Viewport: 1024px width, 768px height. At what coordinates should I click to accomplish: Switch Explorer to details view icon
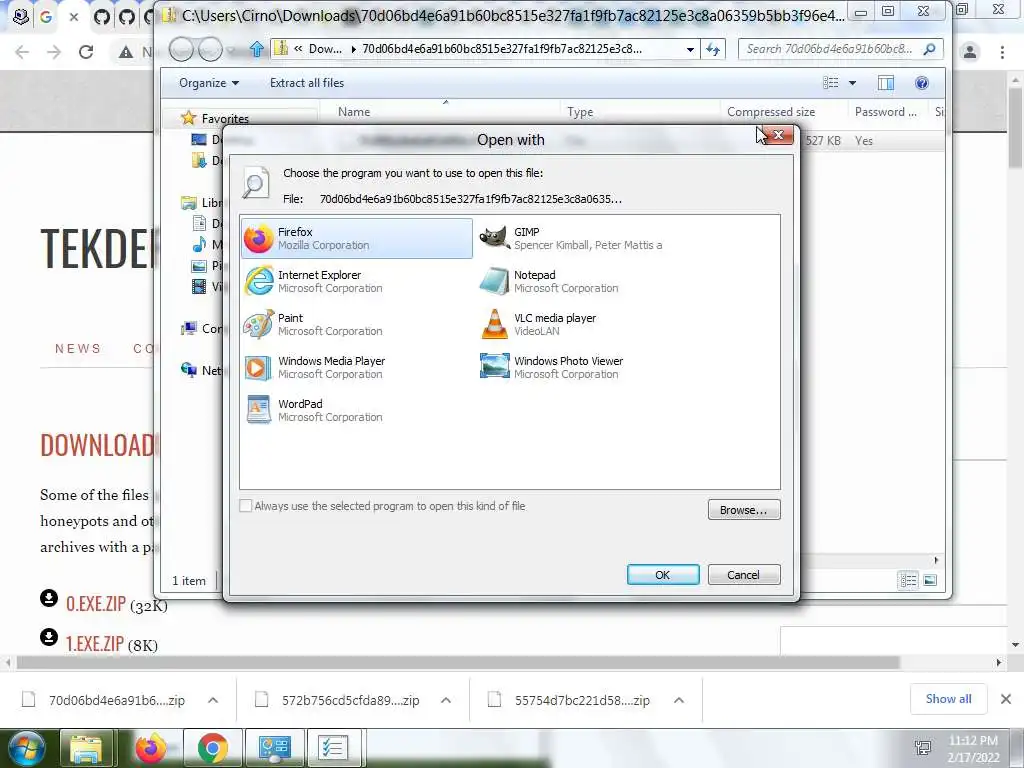[908, 580]
